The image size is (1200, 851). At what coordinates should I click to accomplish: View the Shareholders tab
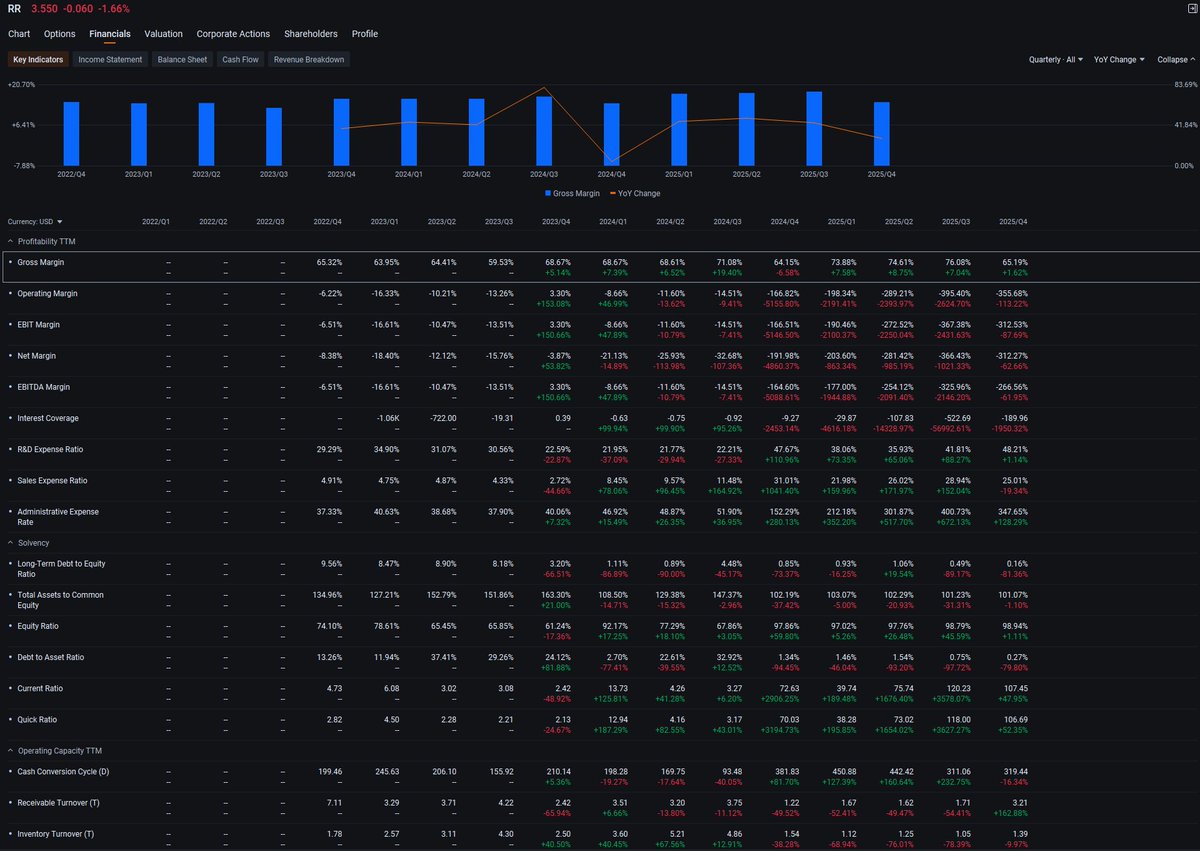pyautogui.click(x=311, y=34)
